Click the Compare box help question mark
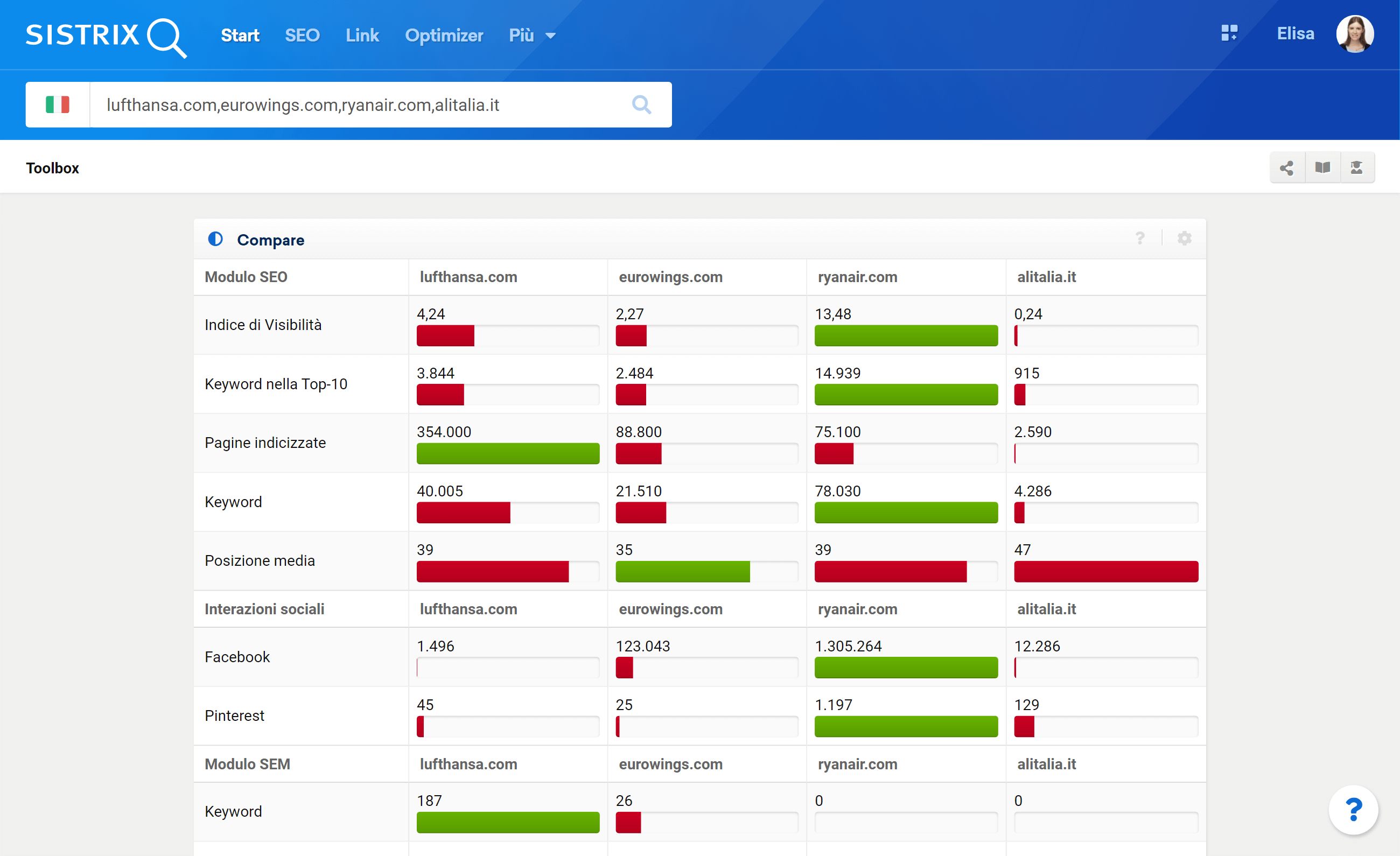This screenshot has height=856, width=1400. tap(1140, 238)
